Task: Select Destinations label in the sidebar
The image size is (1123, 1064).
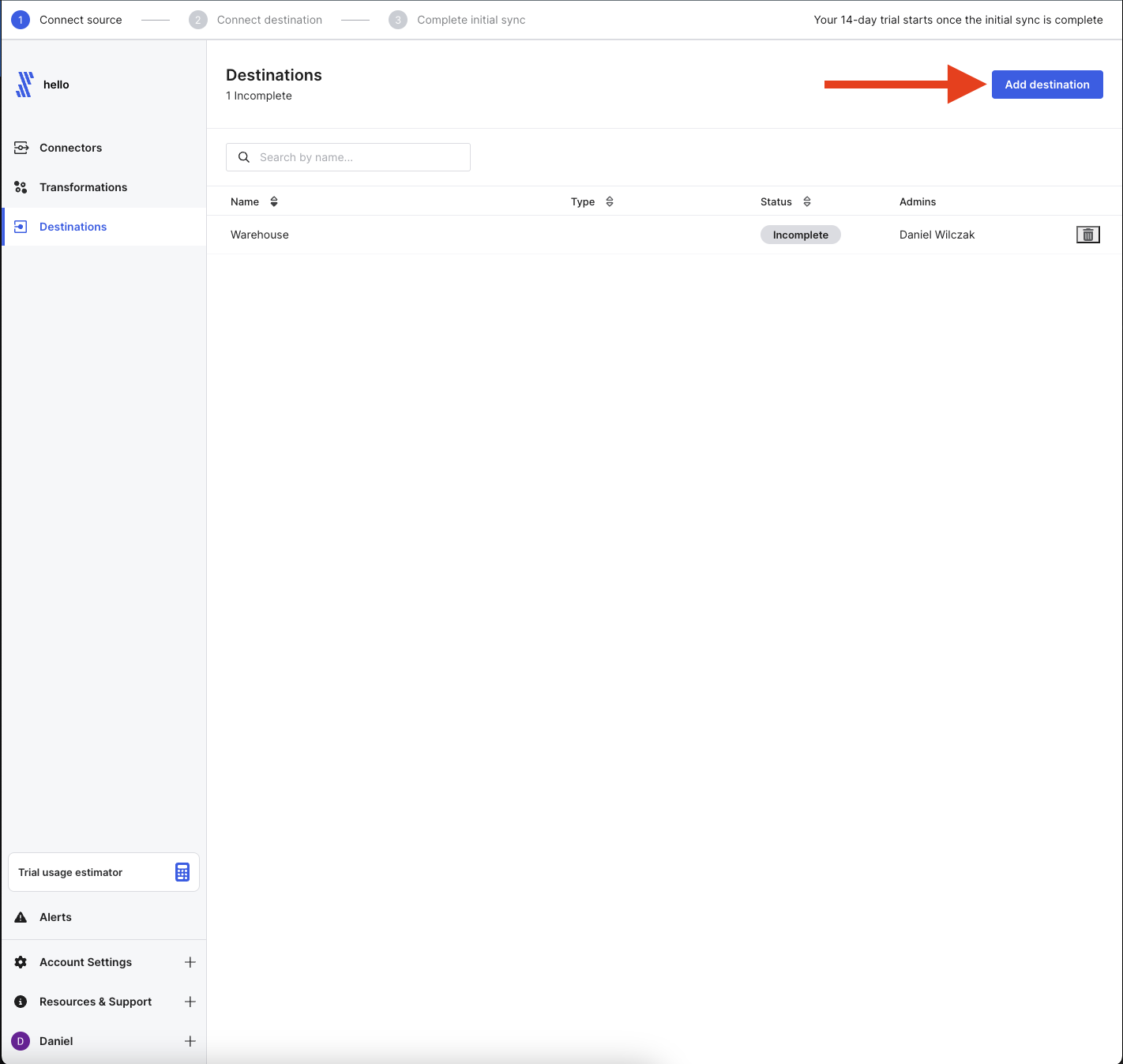Action: 73,227
